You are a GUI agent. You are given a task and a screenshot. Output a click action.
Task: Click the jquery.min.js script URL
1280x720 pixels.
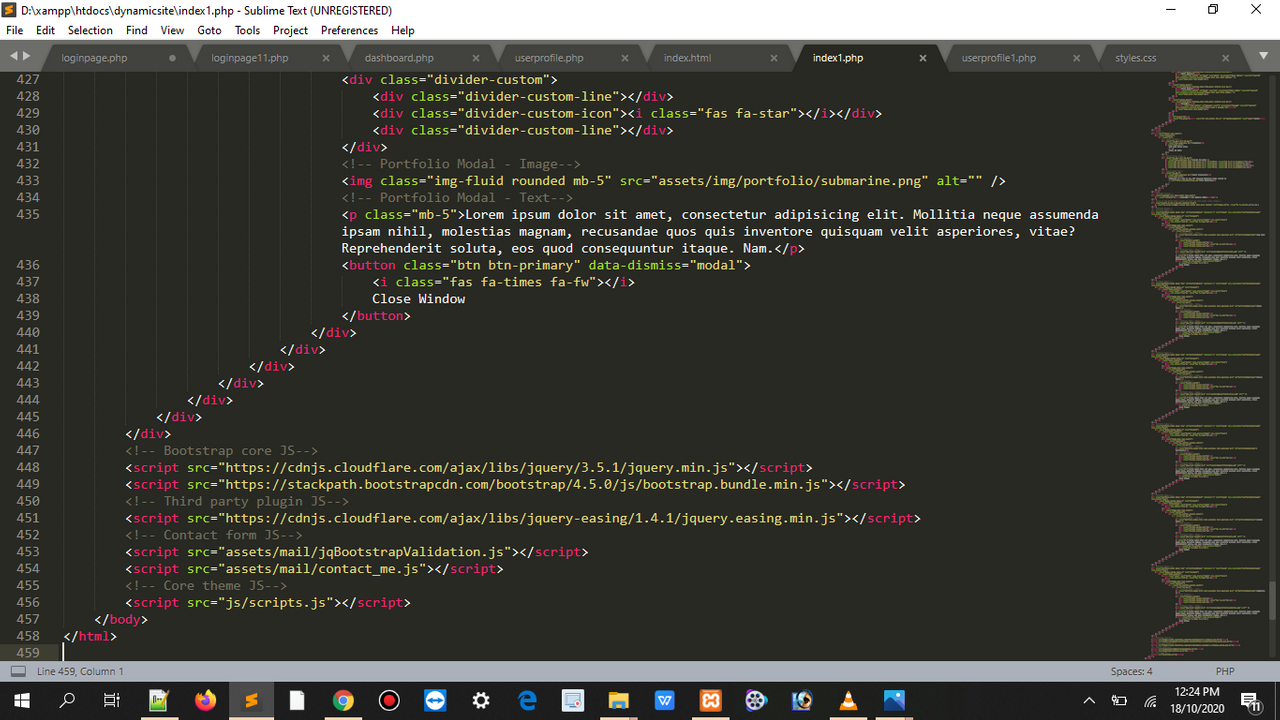(x=477, y=468)
